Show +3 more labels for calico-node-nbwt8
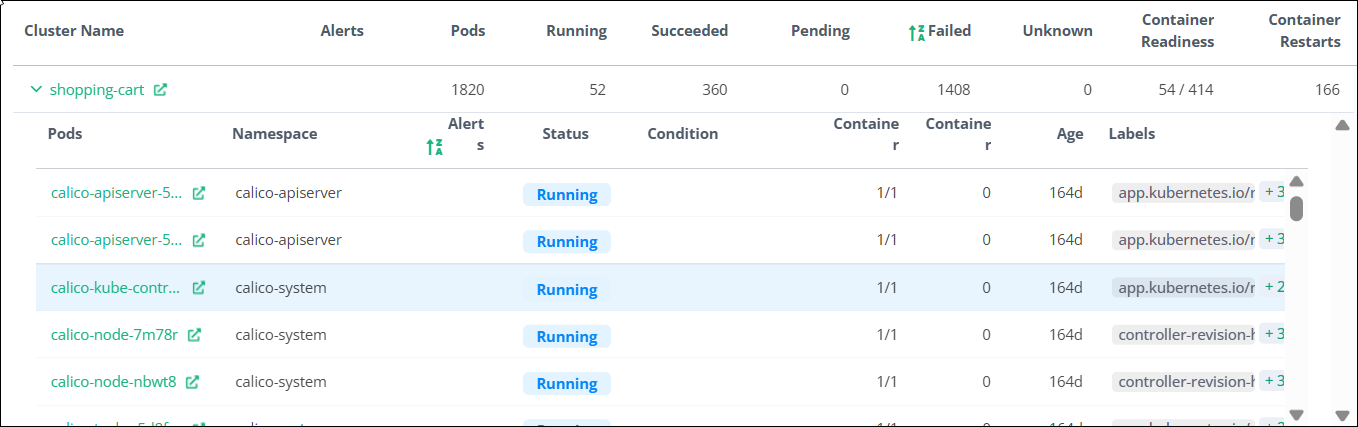 [1273, 381]
